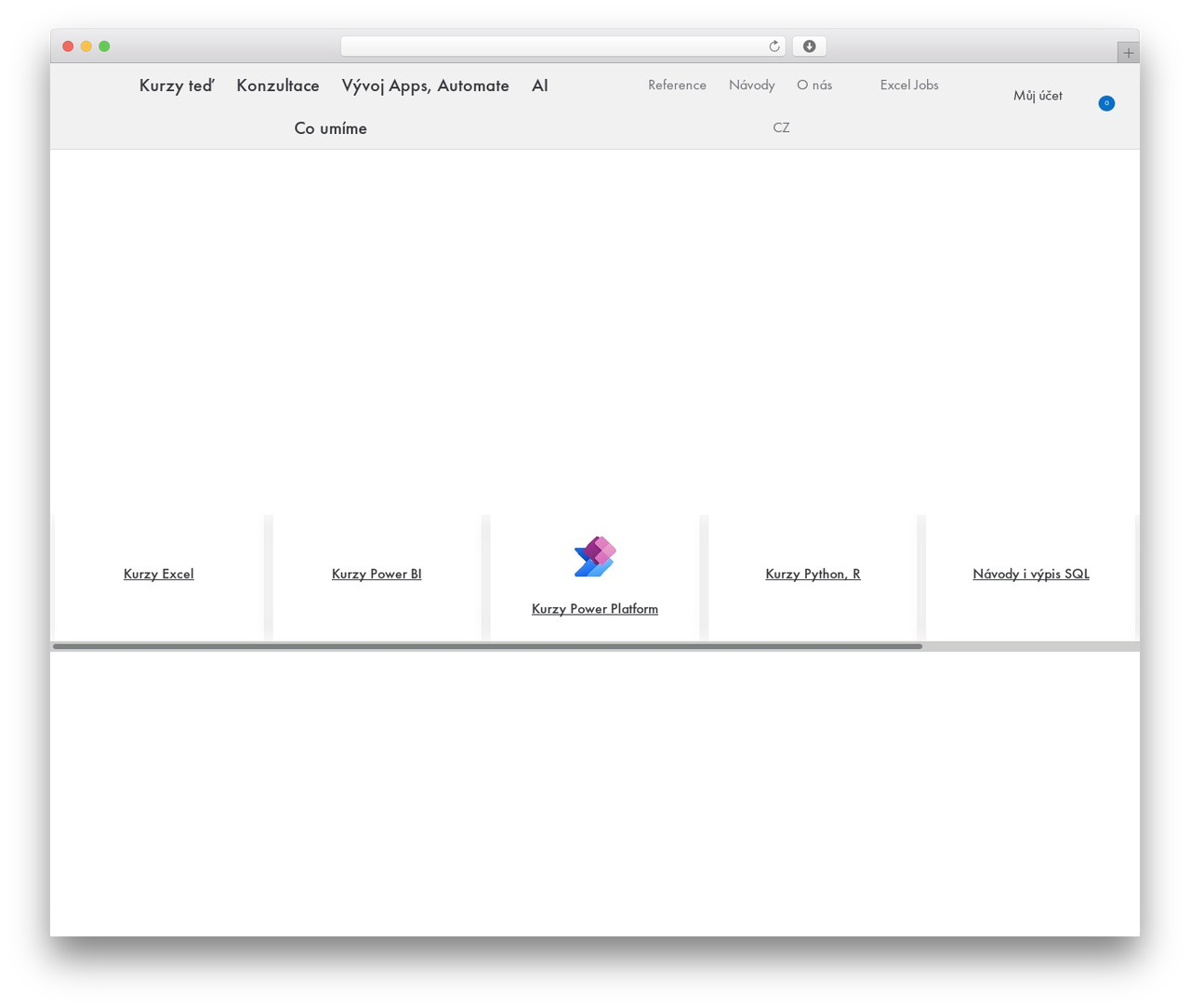Open Můj účet account link
1190x1008 pixels.
[1038, 95]
